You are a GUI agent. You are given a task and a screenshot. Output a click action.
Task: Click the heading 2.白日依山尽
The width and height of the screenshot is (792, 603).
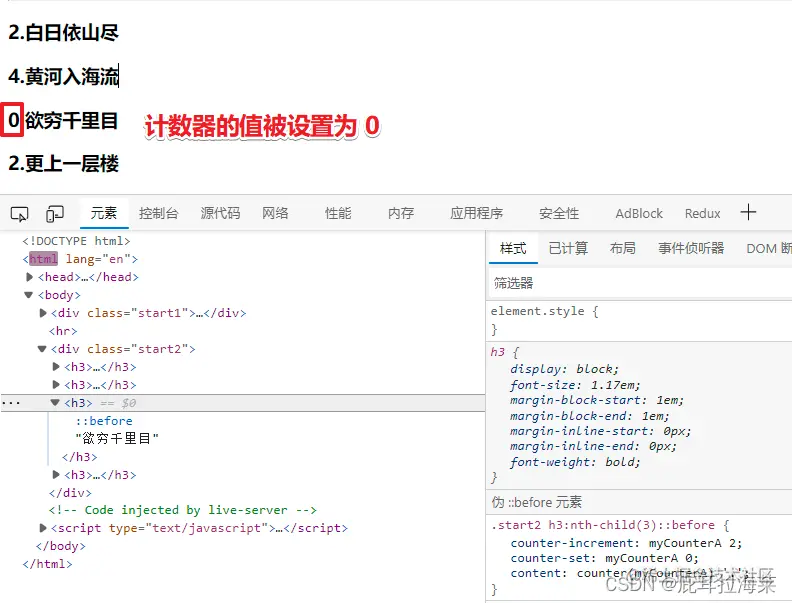64,33
